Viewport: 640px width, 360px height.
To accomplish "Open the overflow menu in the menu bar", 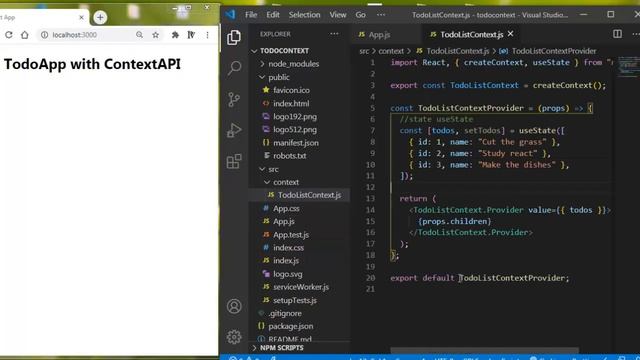I will click(381, 15).
